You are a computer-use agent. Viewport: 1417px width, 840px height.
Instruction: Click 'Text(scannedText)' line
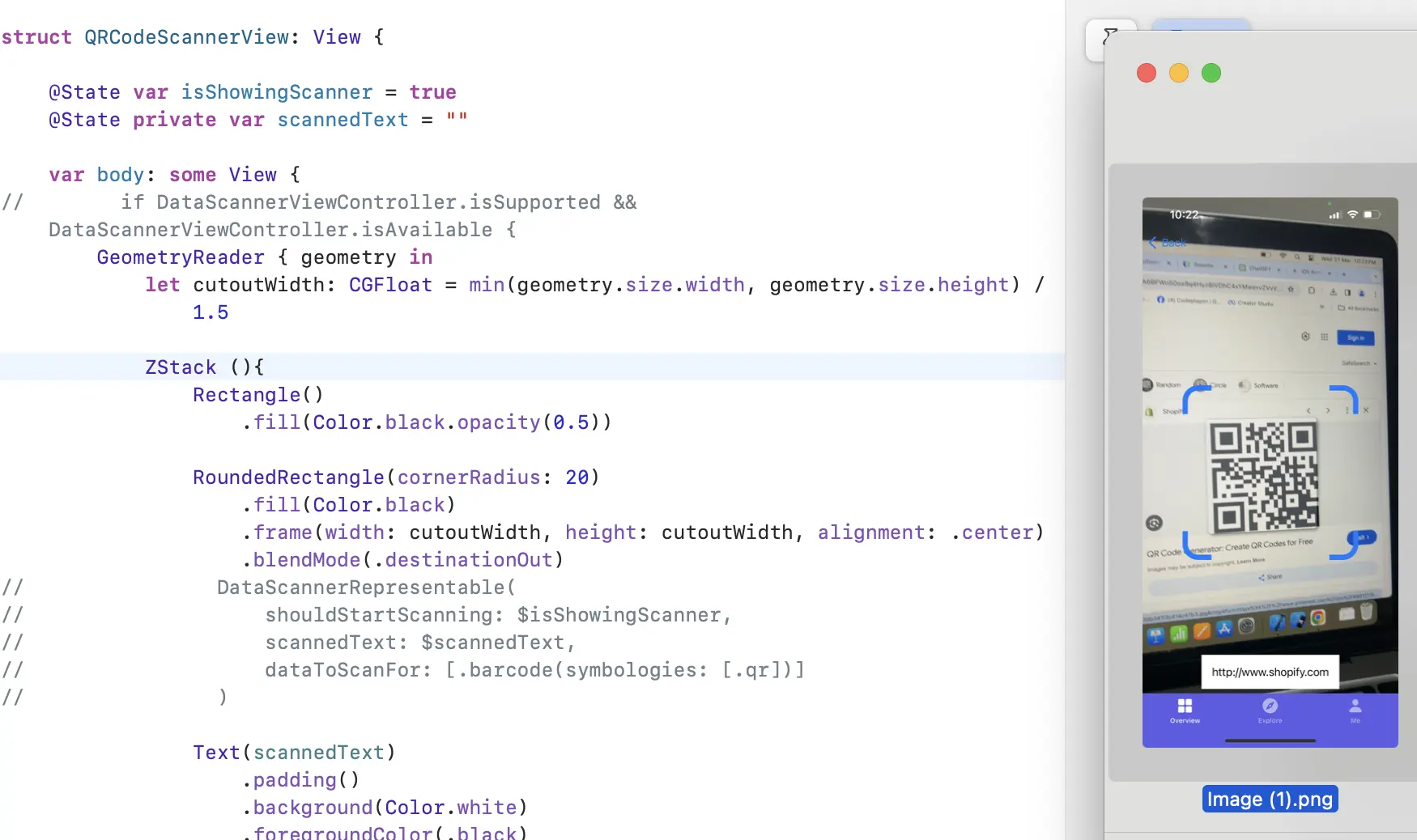click(294, 753)
